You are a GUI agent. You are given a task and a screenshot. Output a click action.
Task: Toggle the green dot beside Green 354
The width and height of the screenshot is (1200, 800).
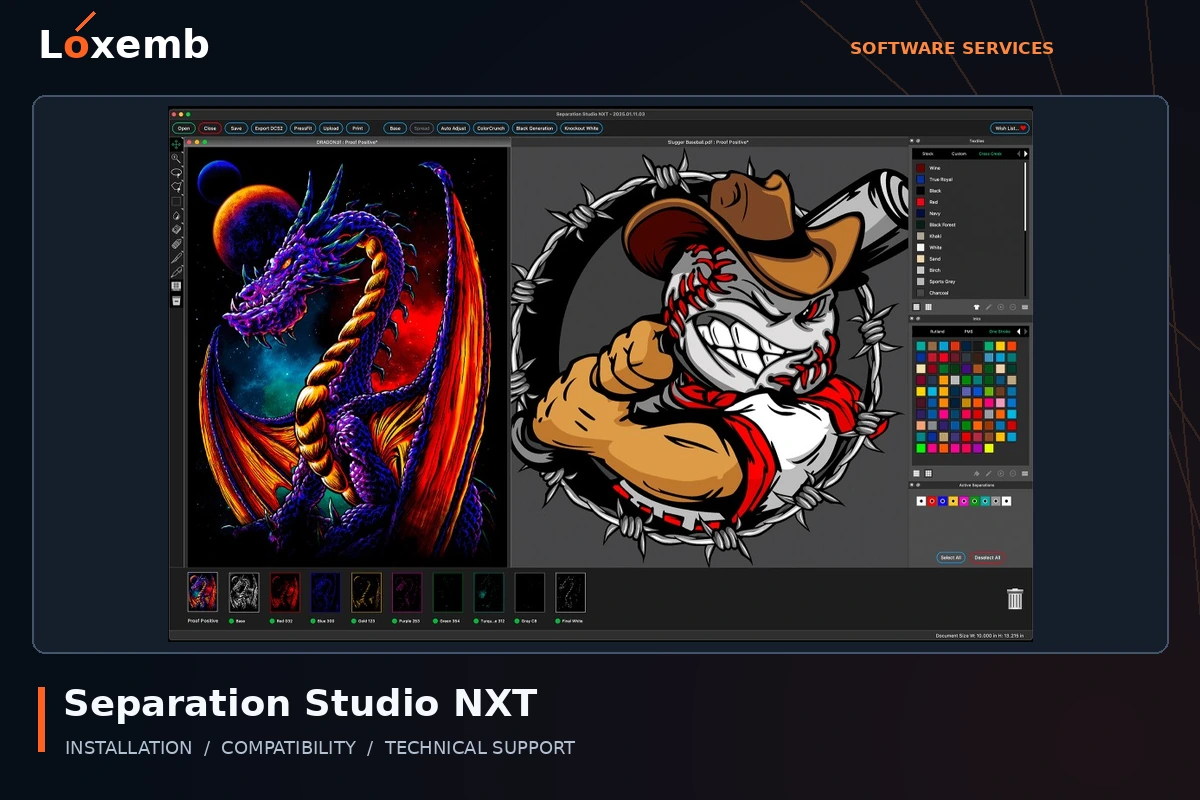click(435, 621)
